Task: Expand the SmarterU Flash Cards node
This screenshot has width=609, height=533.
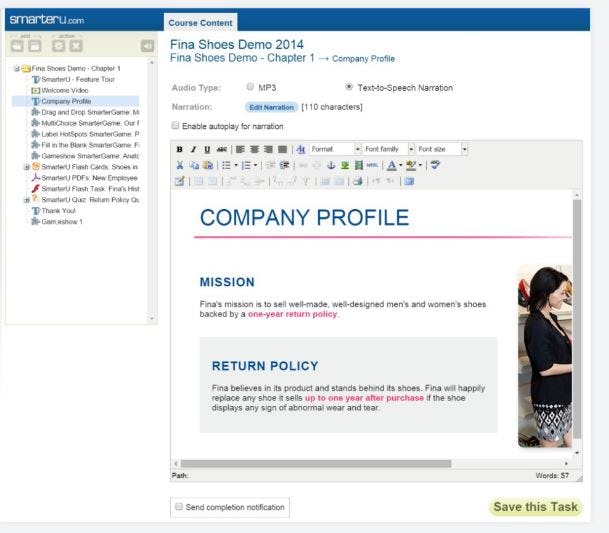Action: (x=27, y=167)
